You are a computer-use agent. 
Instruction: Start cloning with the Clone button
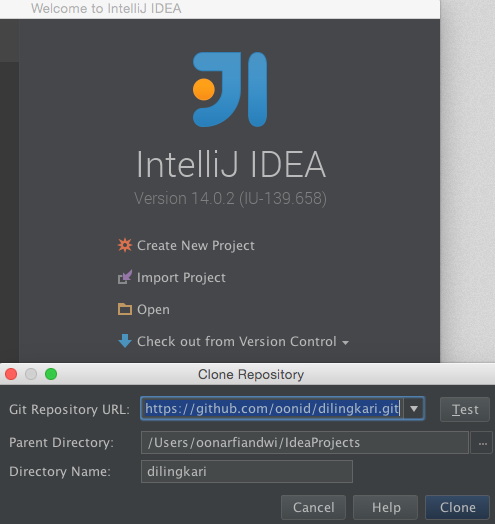[x=458, y=507]
